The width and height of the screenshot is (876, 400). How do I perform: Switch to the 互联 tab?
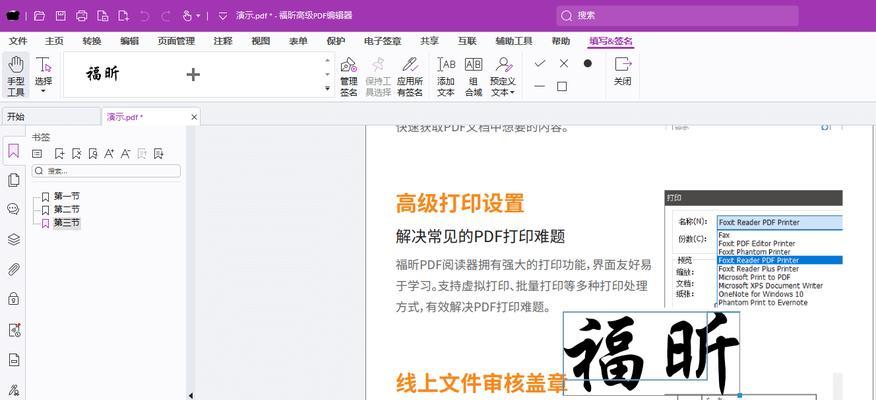click(x=466, y=41)
